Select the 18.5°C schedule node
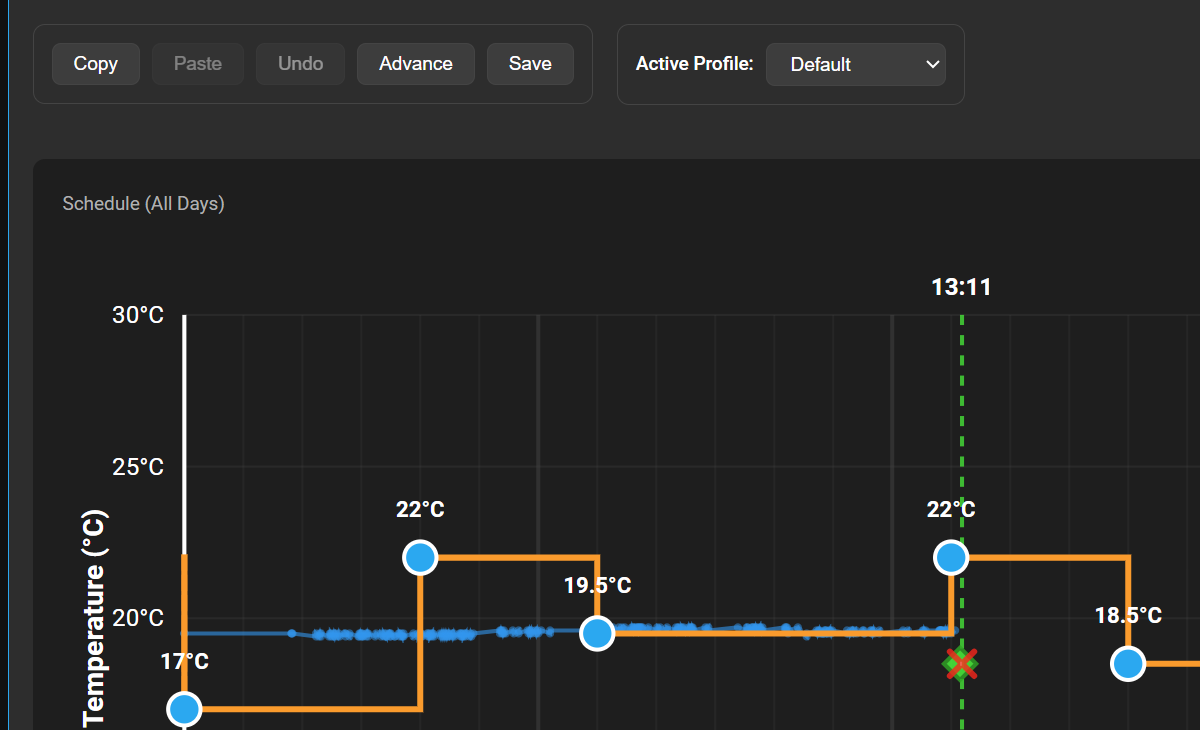The image size is (1200, 730). (x=1128, y=663)
